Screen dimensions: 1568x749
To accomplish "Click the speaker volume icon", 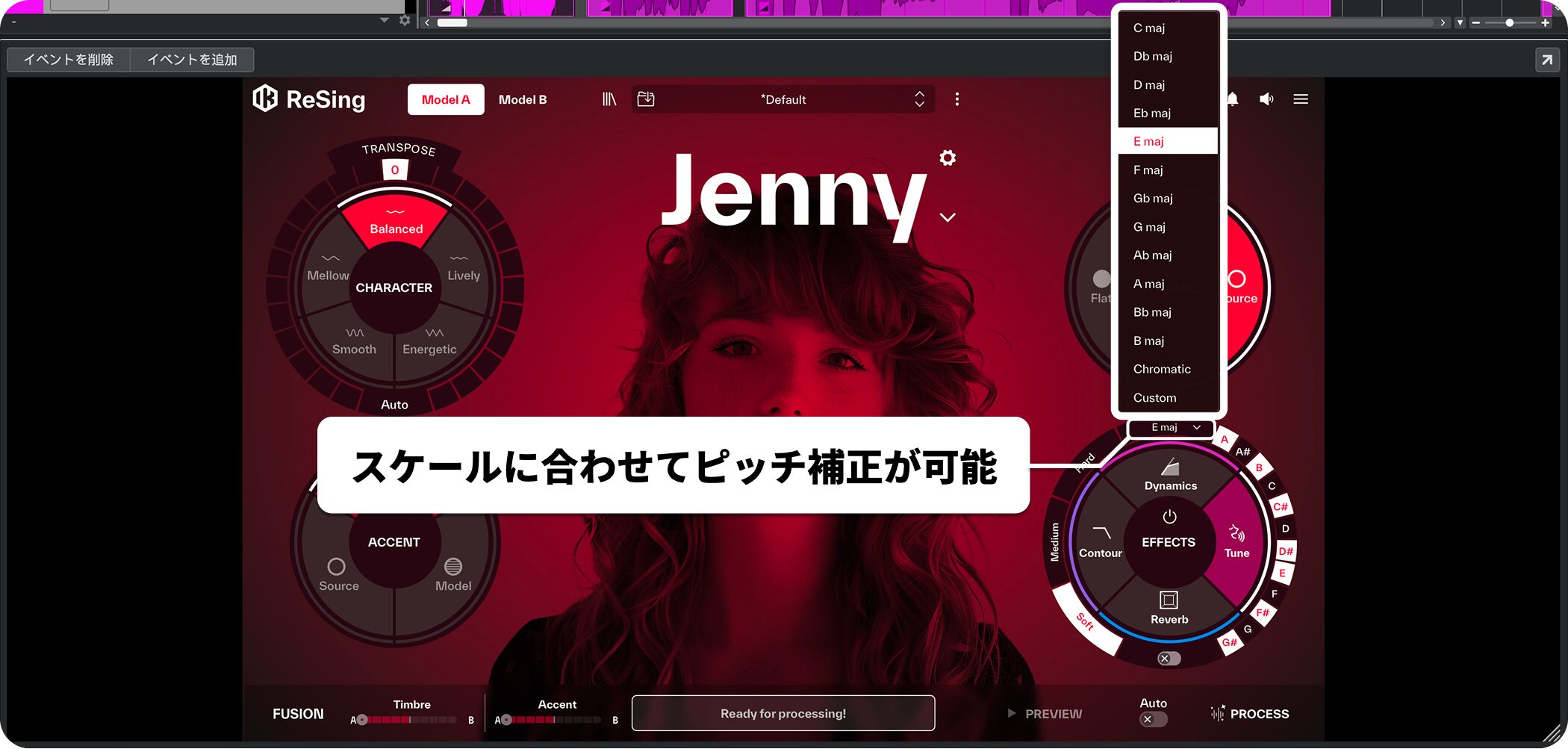I will point(1266,99).
